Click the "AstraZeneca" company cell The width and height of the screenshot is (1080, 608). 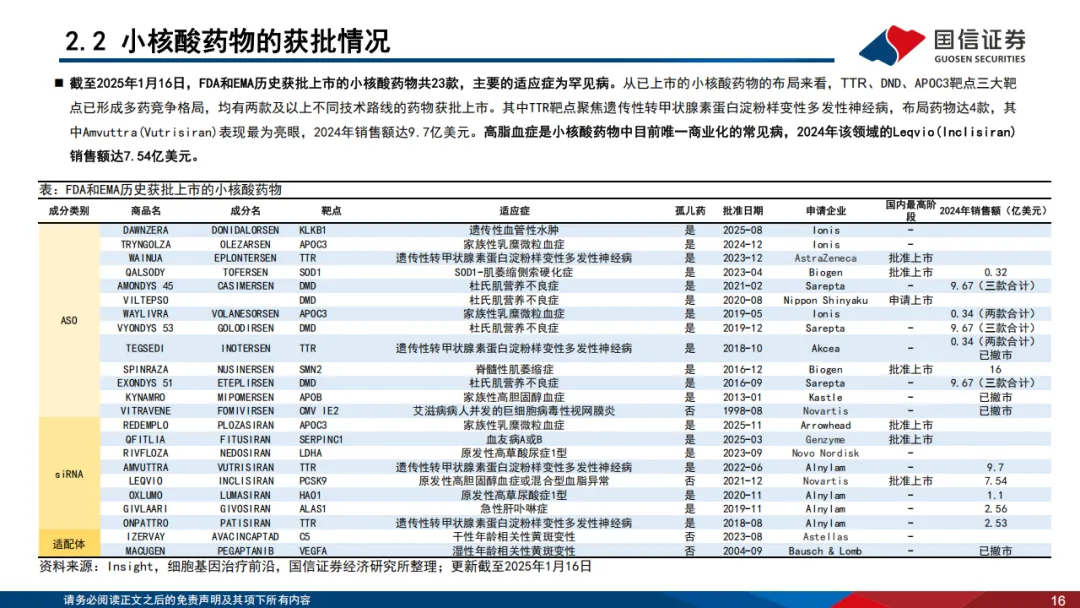tap(825, 258)
